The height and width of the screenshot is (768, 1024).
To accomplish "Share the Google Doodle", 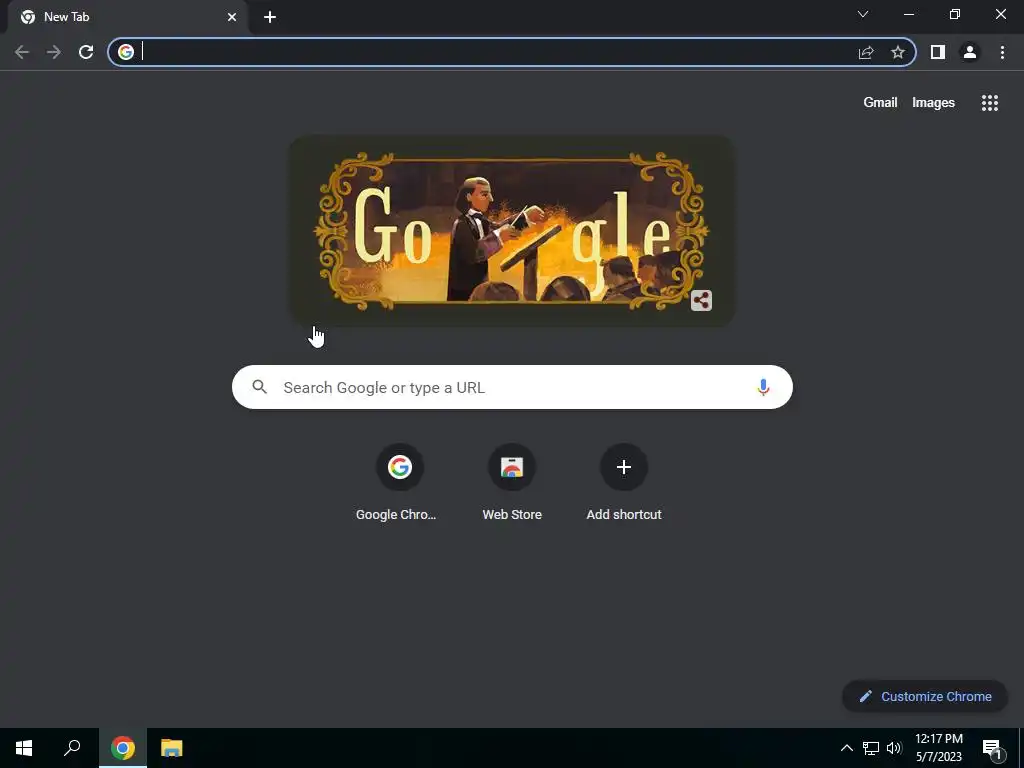I will (x=701, y=300).
